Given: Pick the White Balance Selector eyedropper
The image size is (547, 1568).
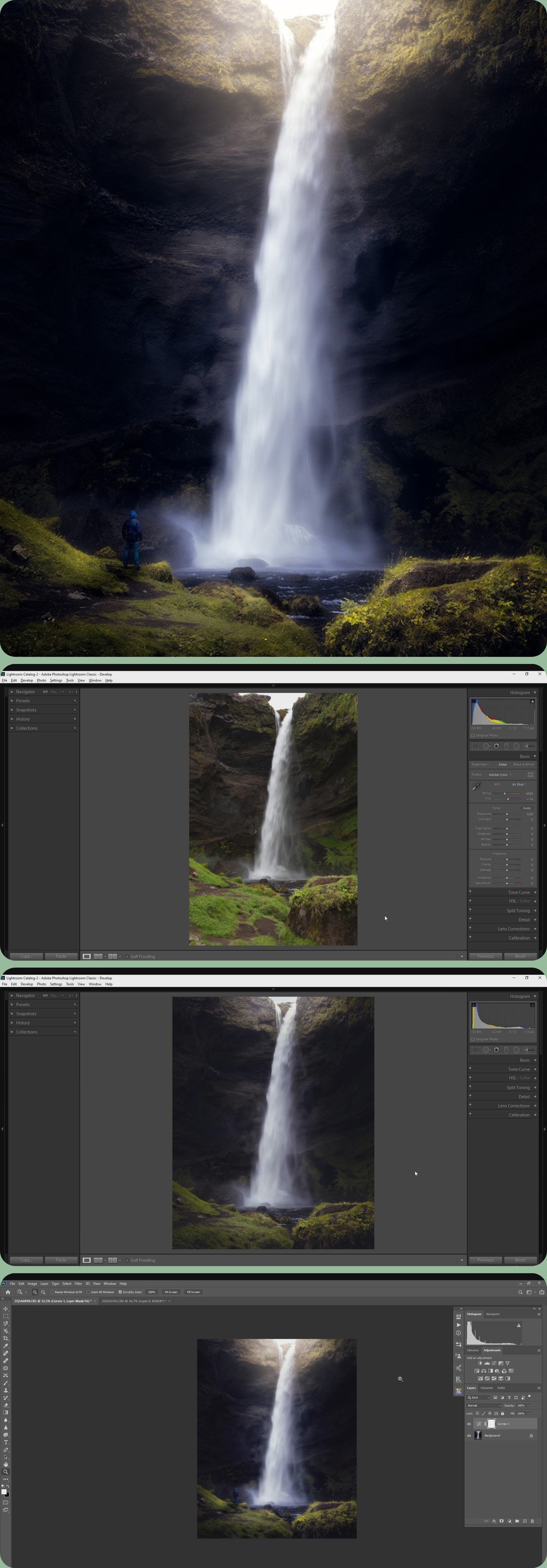Looking at the screenshot, I should (476, 787).
